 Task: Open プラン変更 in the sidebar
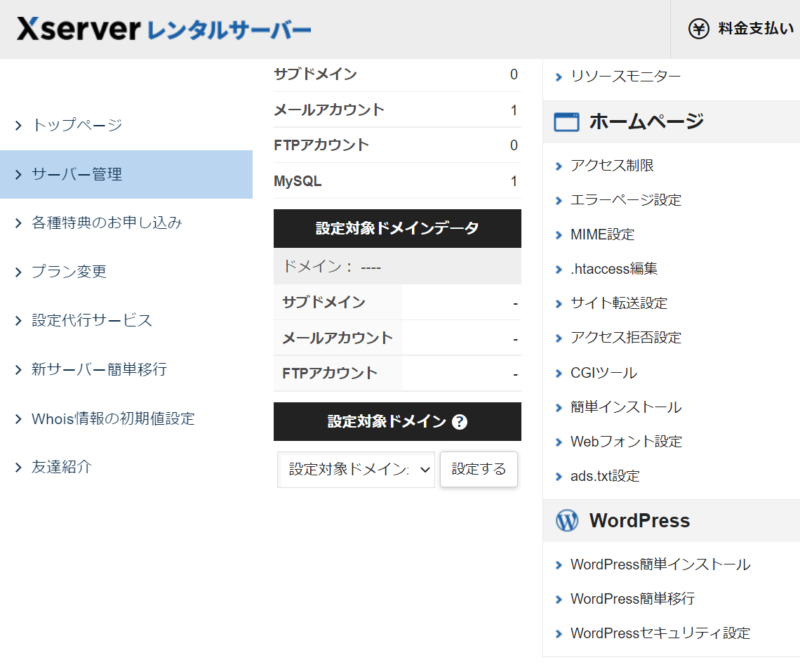[69, 271]
